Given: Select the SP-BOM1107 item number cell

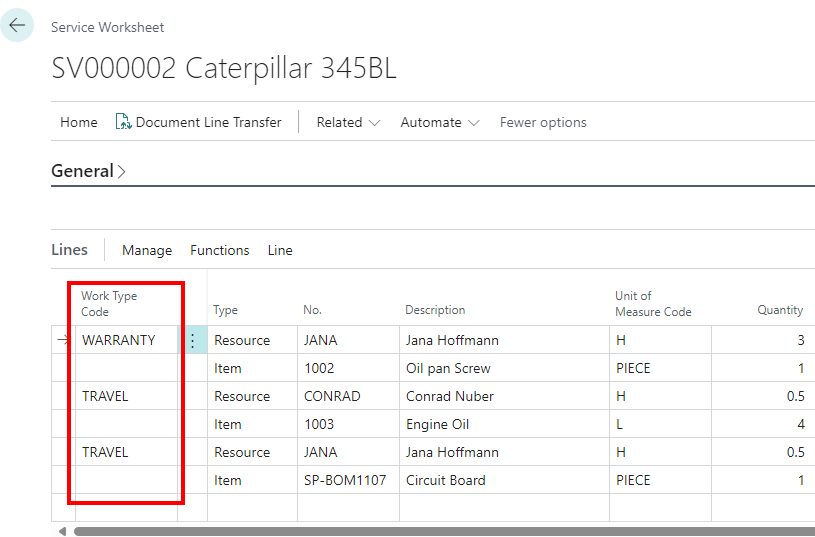Looking at the screenshot, I should point(344,480).
